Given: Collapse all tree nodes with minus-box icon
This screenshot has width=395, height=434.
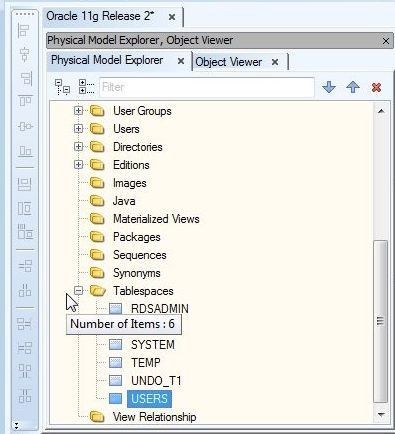Looking at the screenshot, I should tap(62, 87).
